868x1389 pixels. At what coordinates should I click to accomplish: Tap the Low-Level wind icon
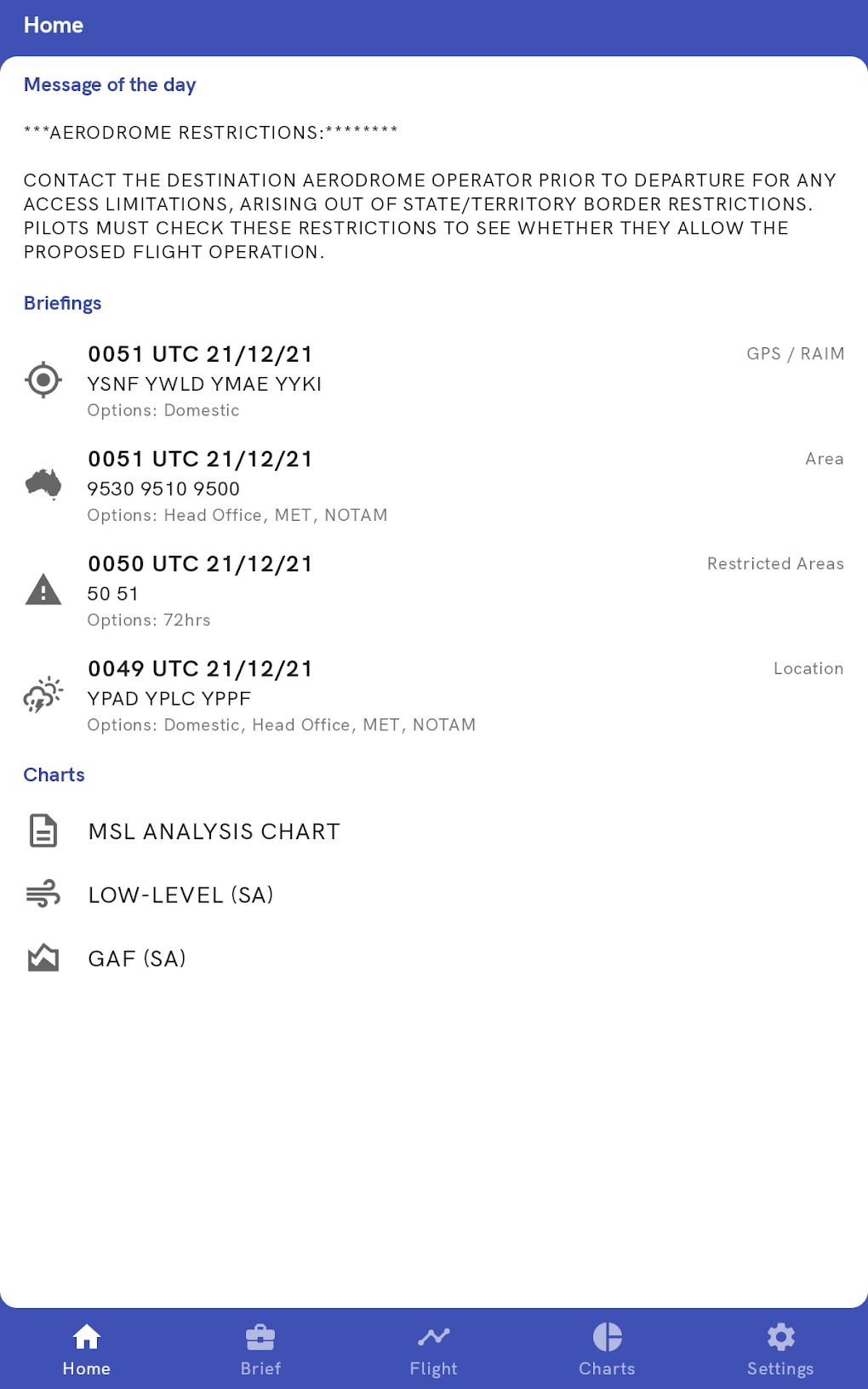(x=43, y=894)
